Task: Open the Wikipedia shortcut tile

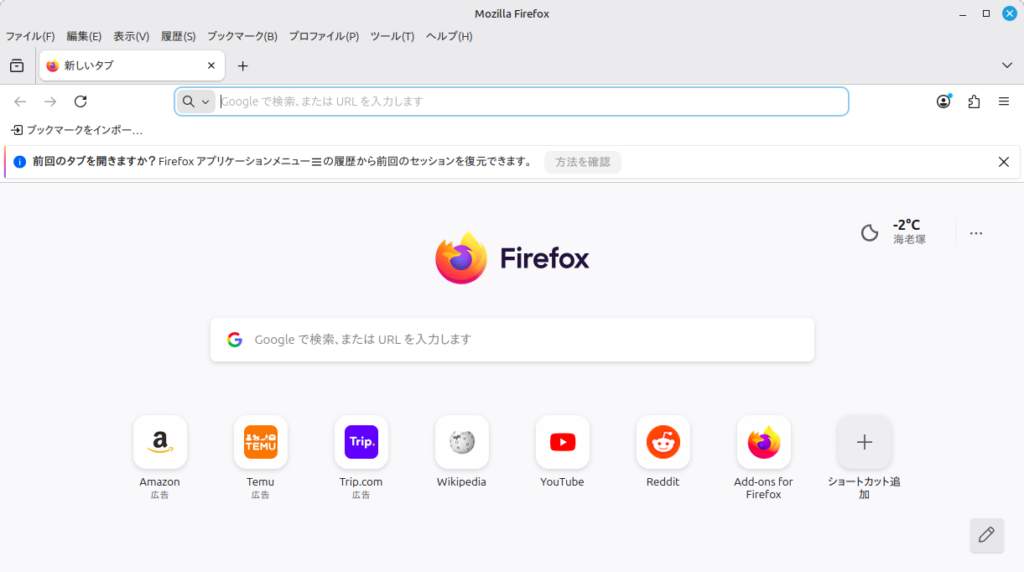Action: pos(462,442)
